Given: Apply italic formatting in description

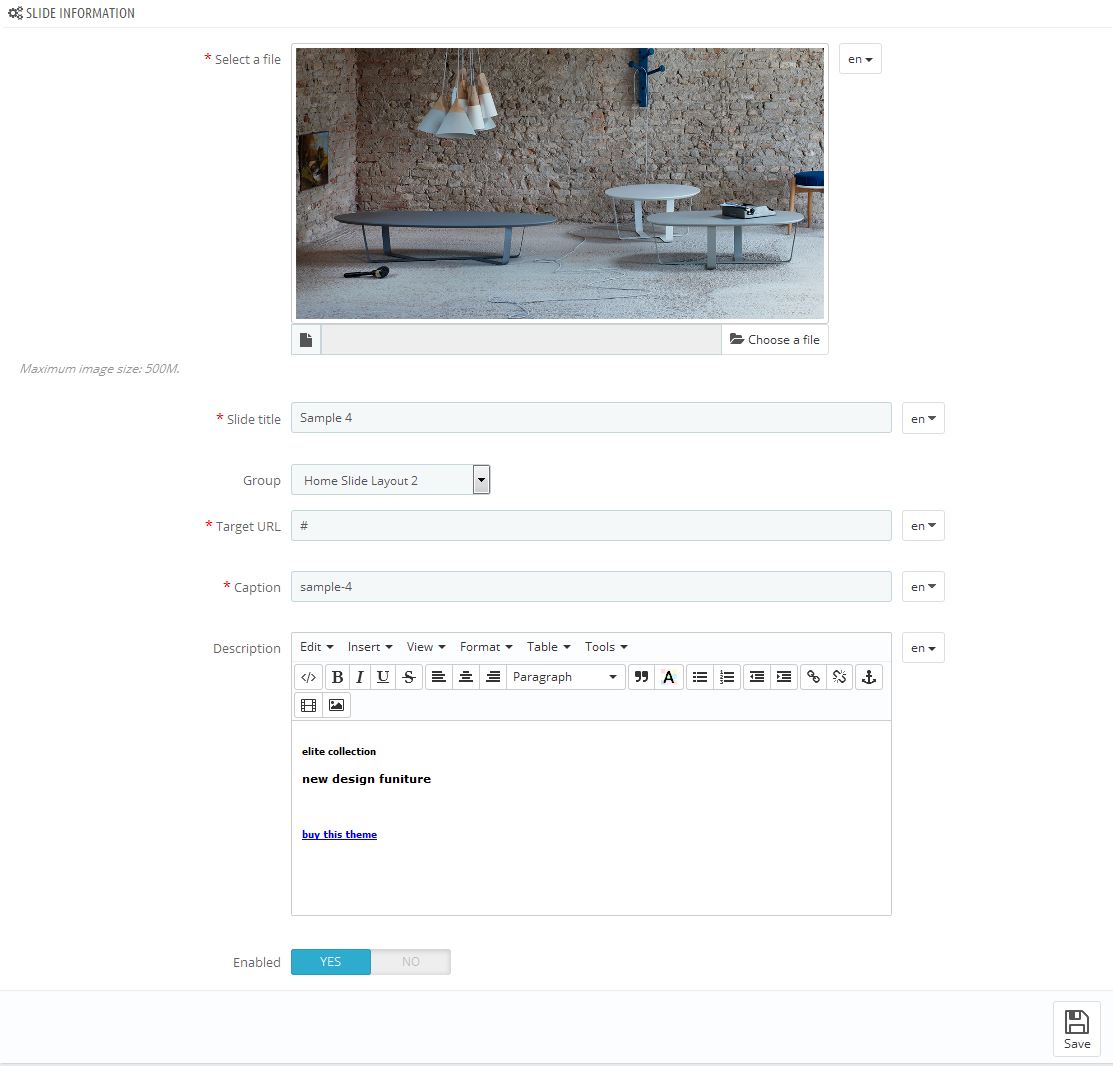Looking at the screenshot, I should pos(360,677).
